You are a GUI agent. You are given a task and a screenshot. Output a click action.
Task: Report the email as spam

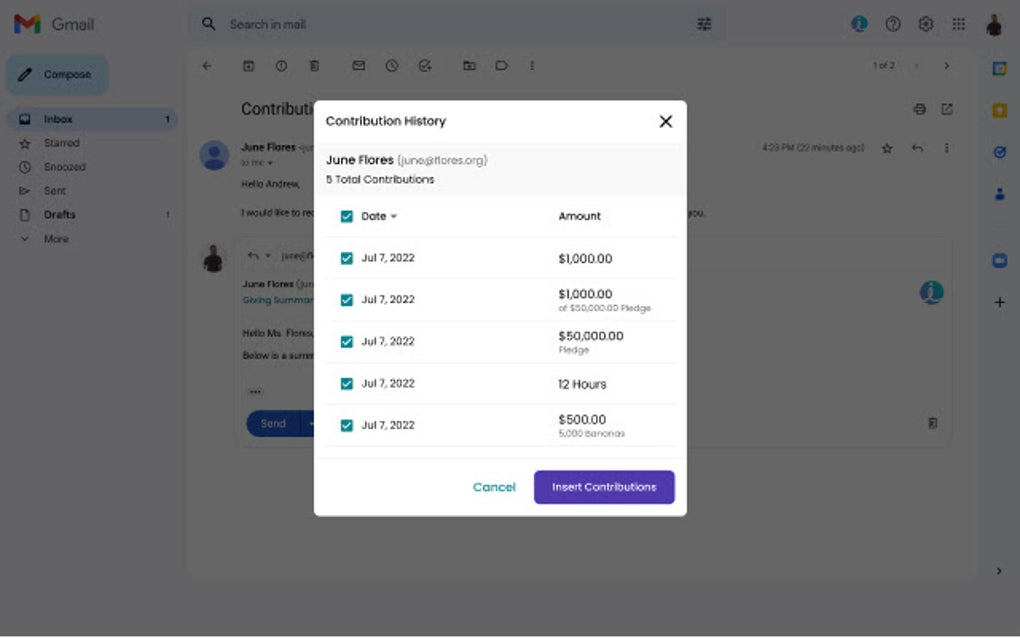[281, 65]
